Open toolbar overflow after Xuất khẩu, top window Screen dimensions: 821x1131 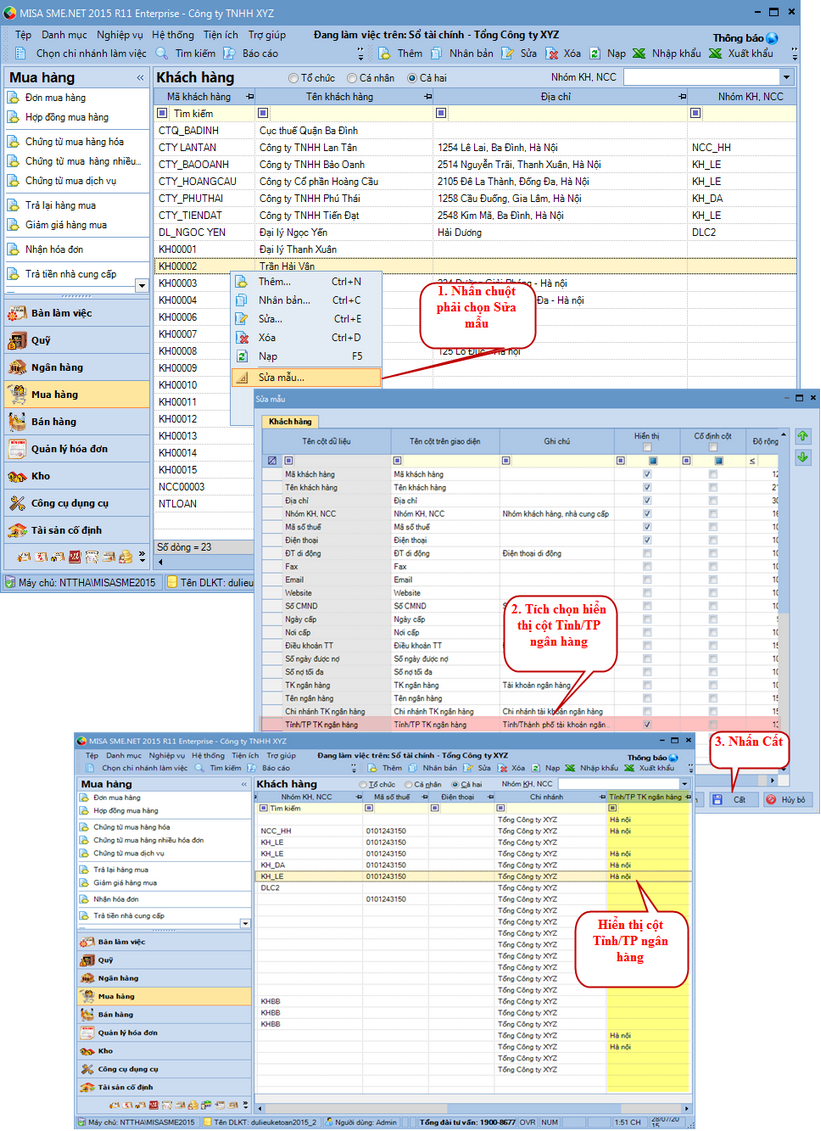point(794,54)
